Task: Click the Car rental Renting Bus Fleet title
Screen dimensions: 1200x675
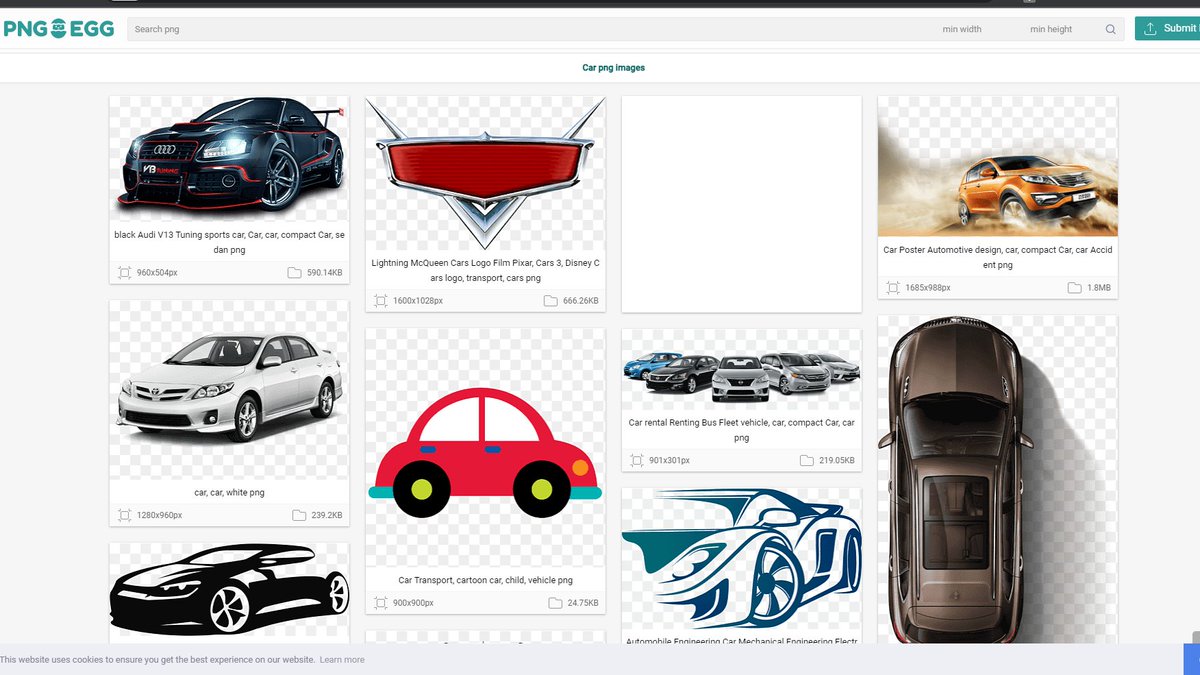Action: coord(741,430)
